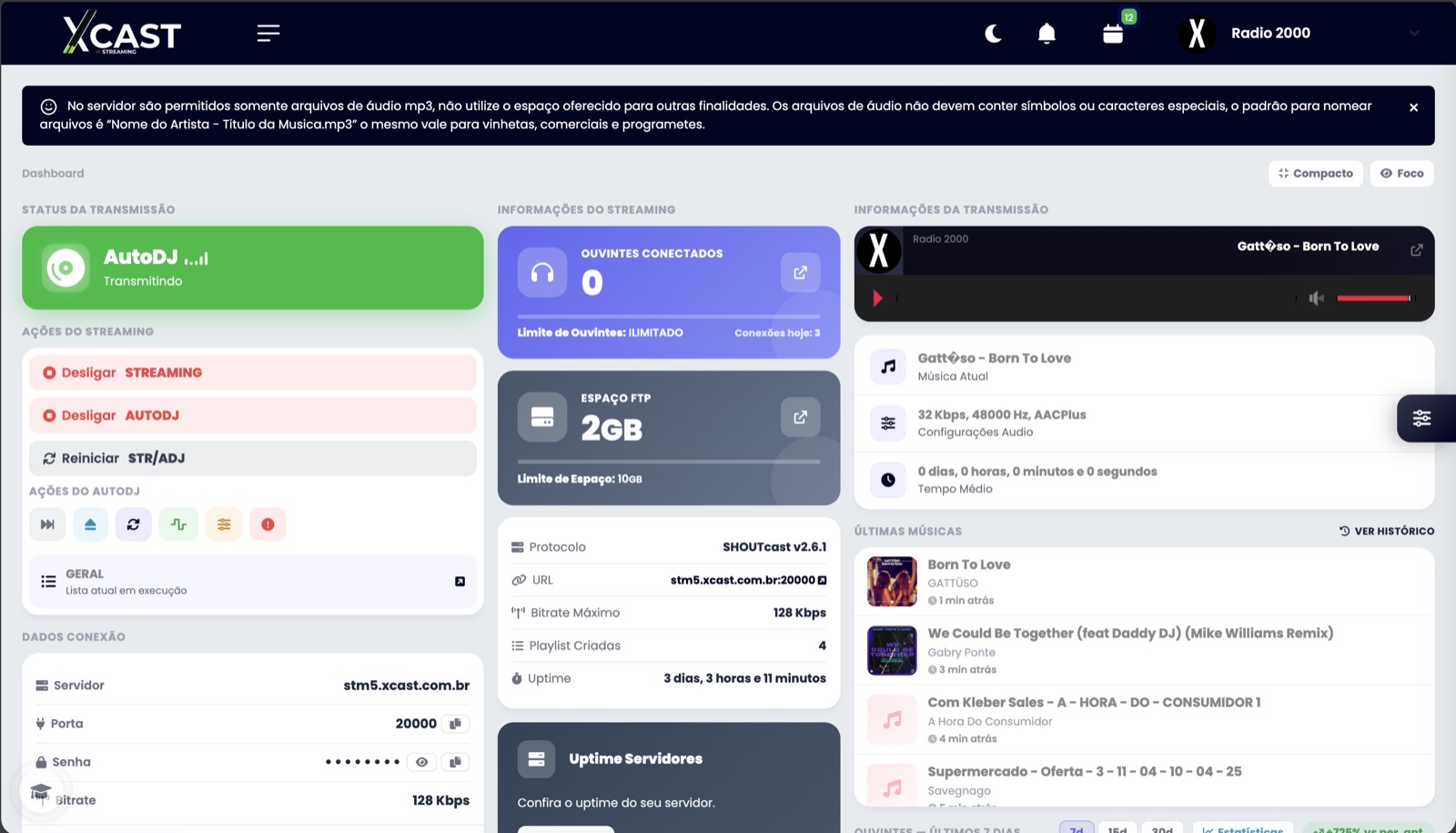This screenshot has height=833, width=1456.
Task: Open the GERAL playlist arrow link
Action: pyautogui.click(x=460, y=582)
